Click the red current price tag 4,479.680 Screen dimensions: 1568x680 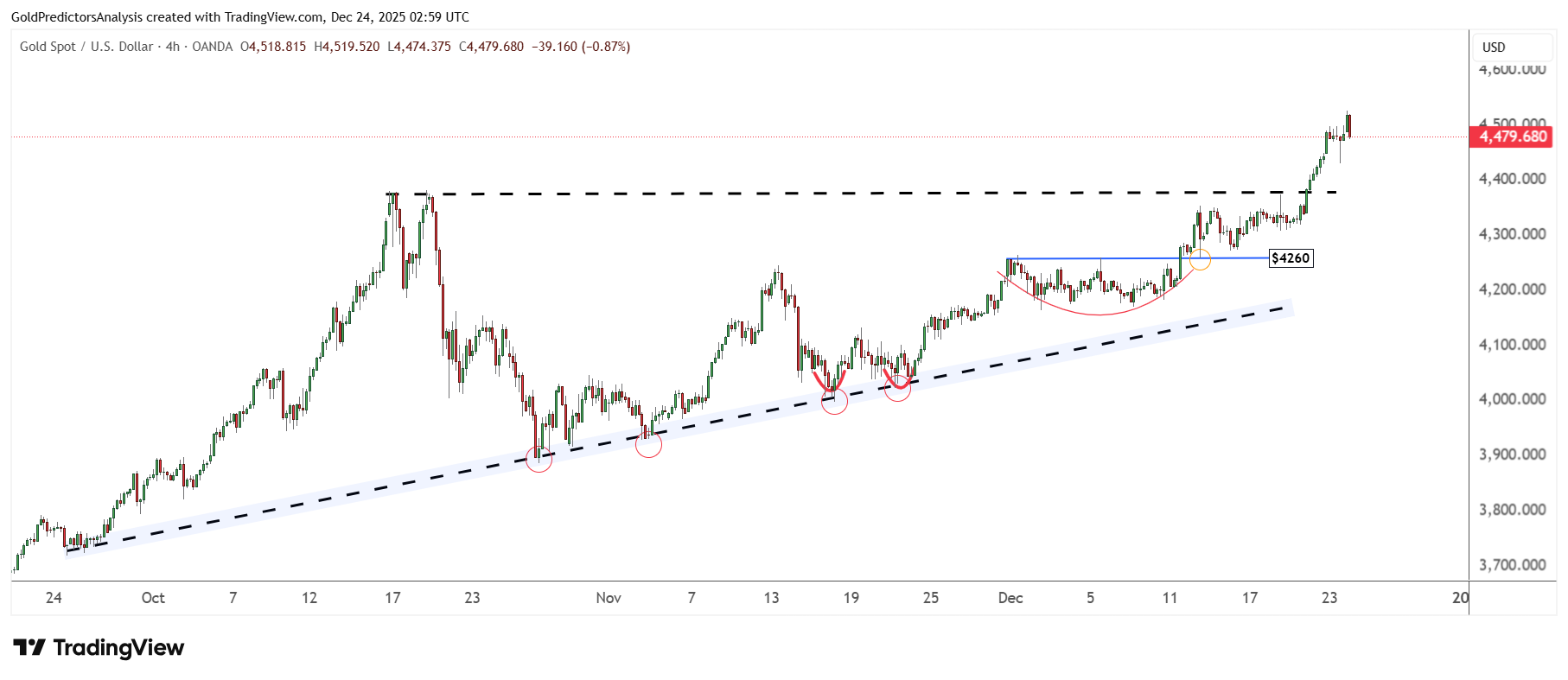tap(1511, 137)
